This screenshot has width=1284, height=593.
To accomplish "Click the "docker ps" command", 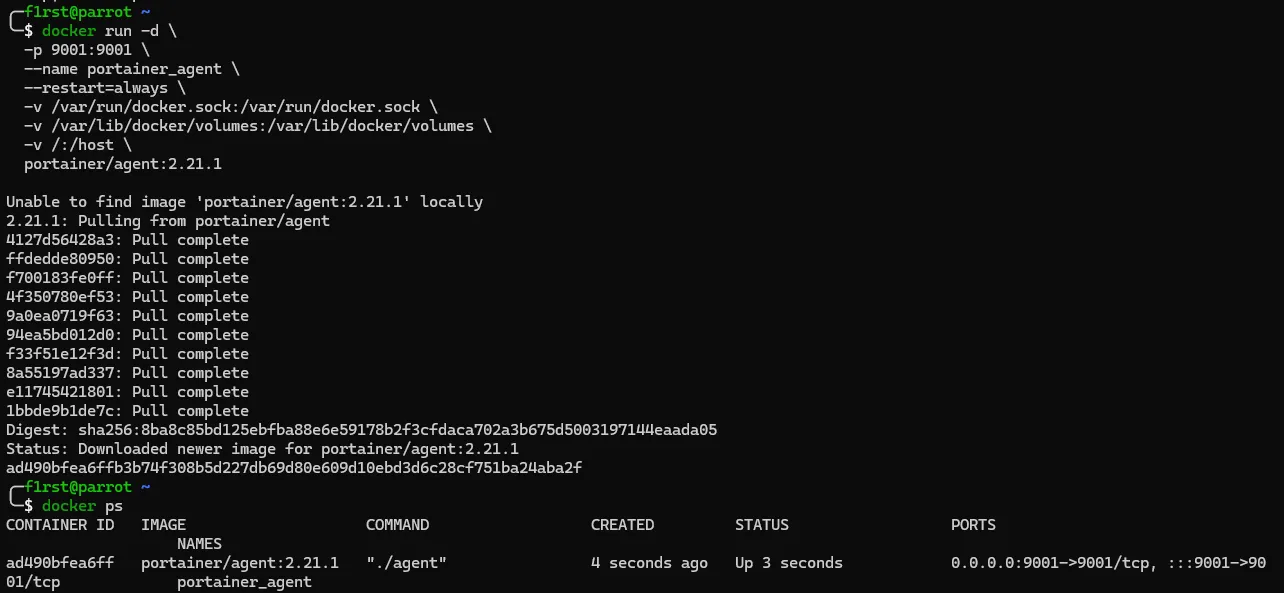I will click(82, 506).
